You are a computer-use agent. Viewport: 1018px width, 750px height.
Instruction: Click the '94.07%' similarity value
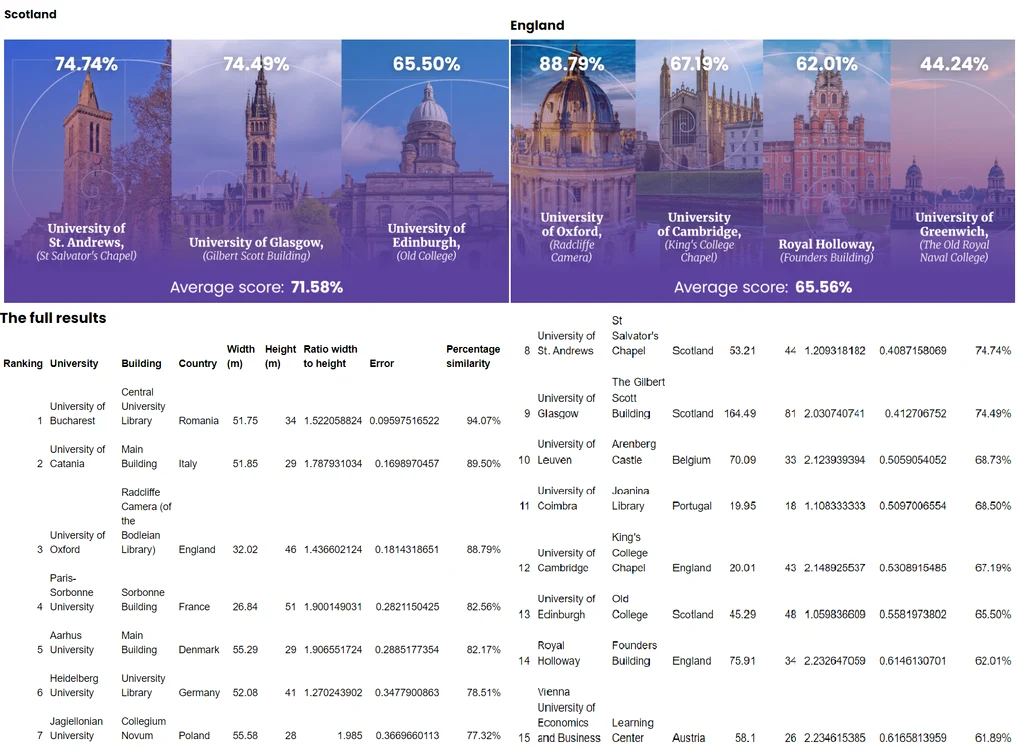coord(484,421)
